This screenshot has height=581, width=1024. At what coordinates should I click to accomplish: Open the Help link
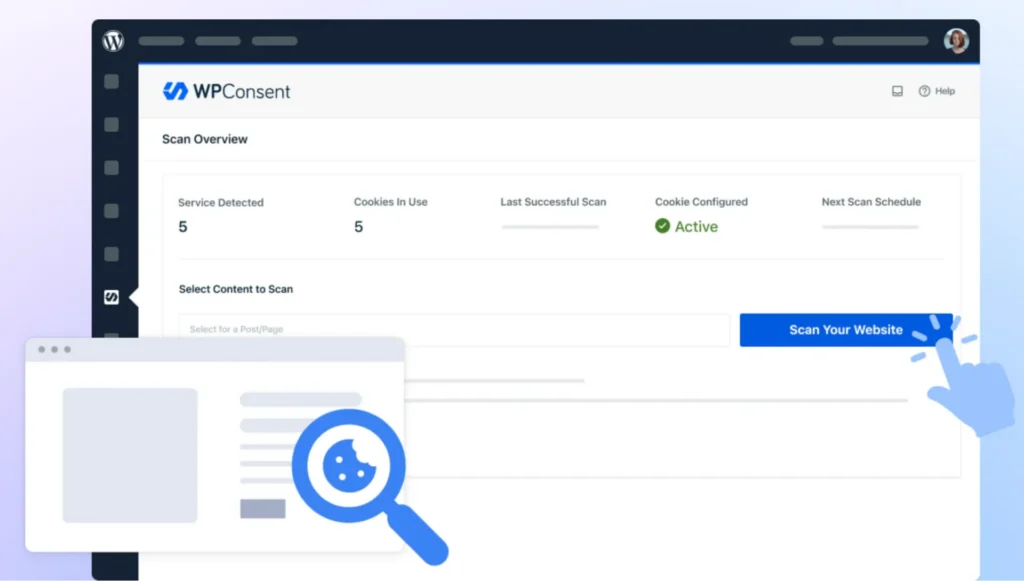[937, 91]
